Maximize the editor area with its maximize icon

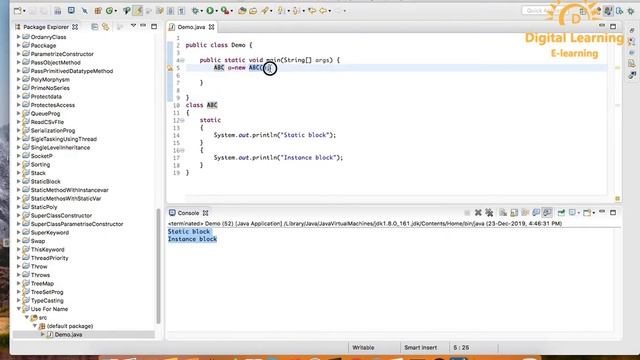click(613, 27)
